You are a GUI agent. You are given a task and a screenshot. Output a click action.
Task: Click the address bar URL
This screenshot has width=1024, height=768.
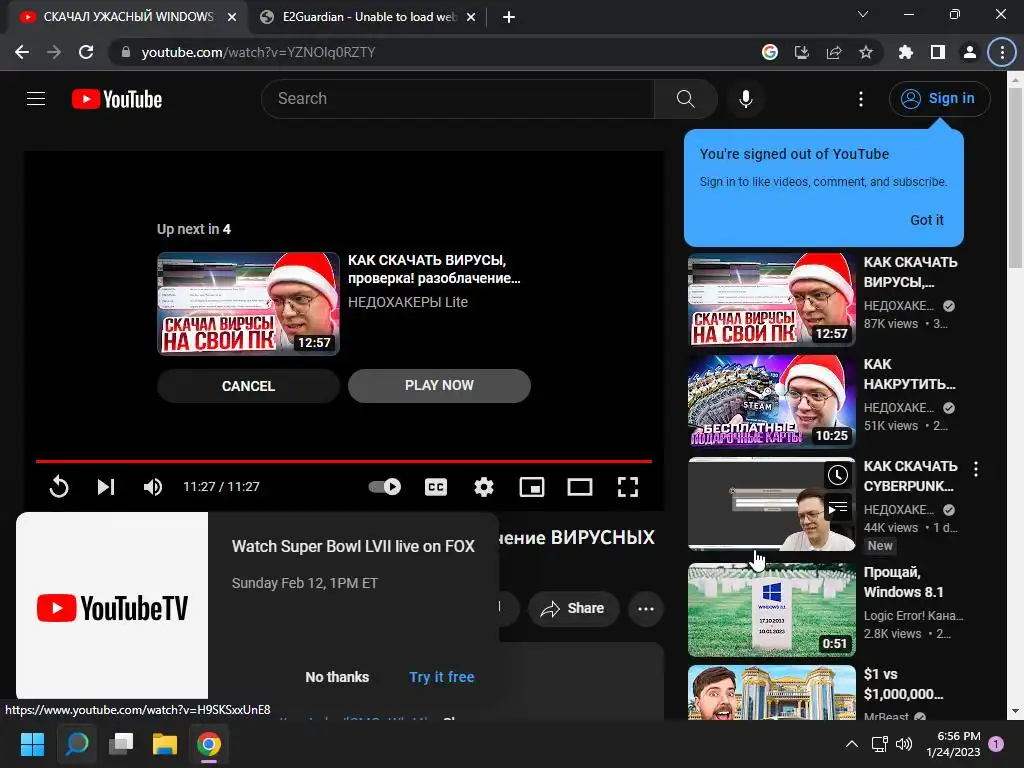pyautogui.click(x=259, y=52)
